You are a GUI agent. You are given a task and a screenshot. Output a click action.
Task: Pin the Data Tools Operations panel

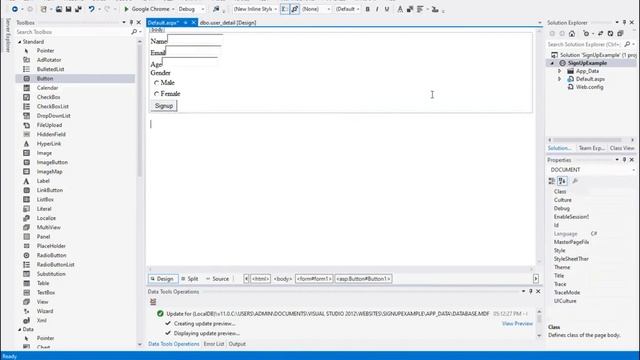531,291
